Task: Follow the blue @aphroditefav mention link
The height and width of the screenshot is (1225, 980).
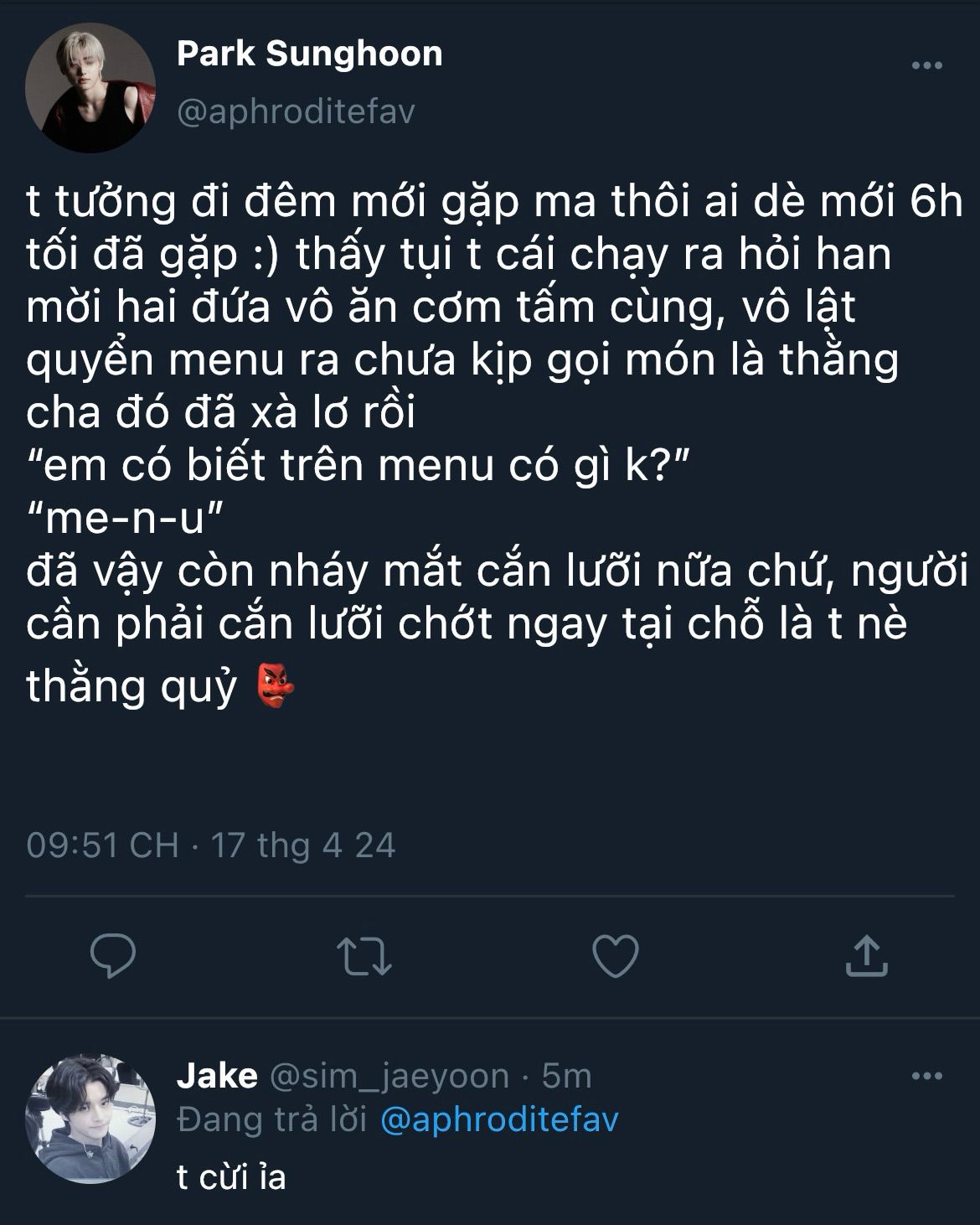Action: [x=499, y=1119]
